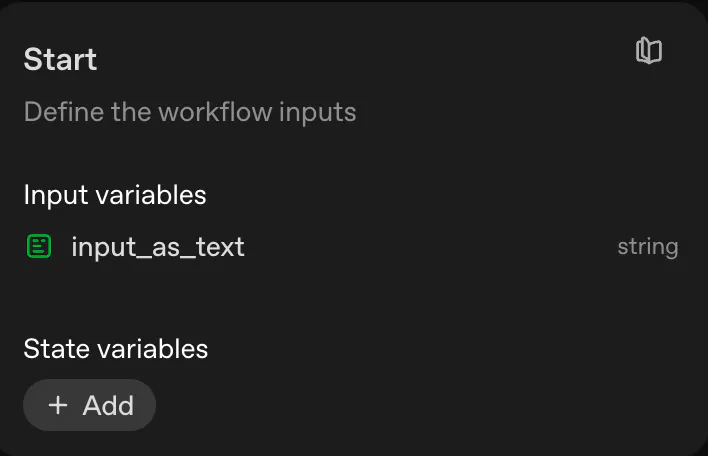Click the Start title text
The height and width of the screenshot is (456, 708).
coord(60,59)
